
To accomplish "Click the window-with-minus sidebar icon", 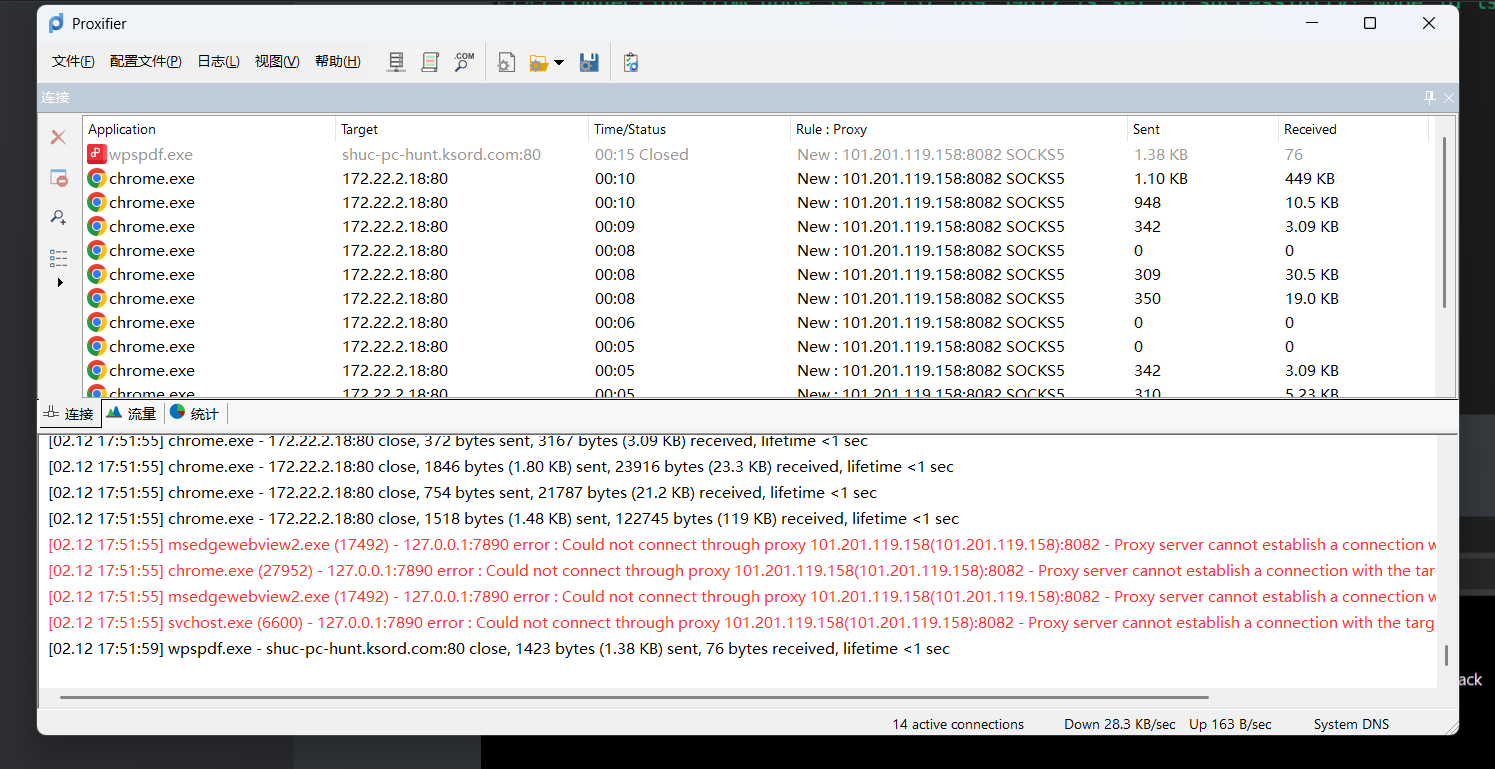I will pos(59,178).
